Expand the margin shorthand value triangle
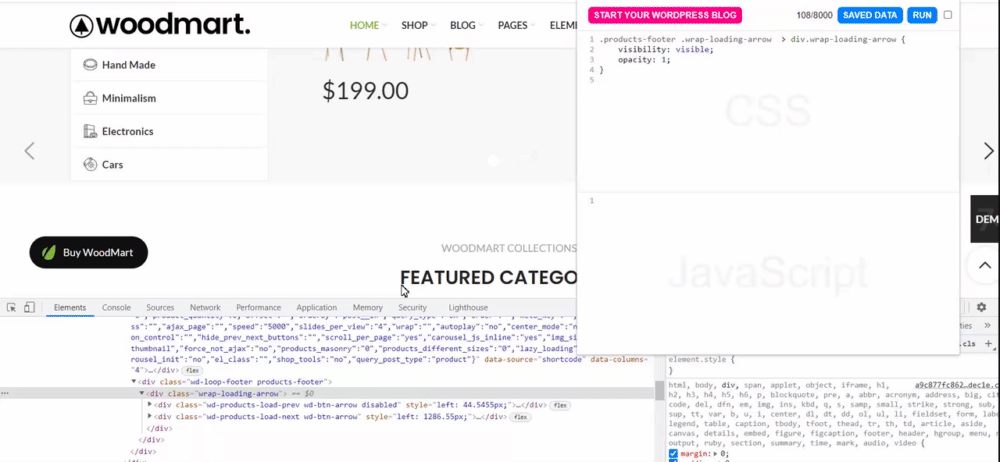Screen dimensions: 1000x462 click(x=714, y=454)
